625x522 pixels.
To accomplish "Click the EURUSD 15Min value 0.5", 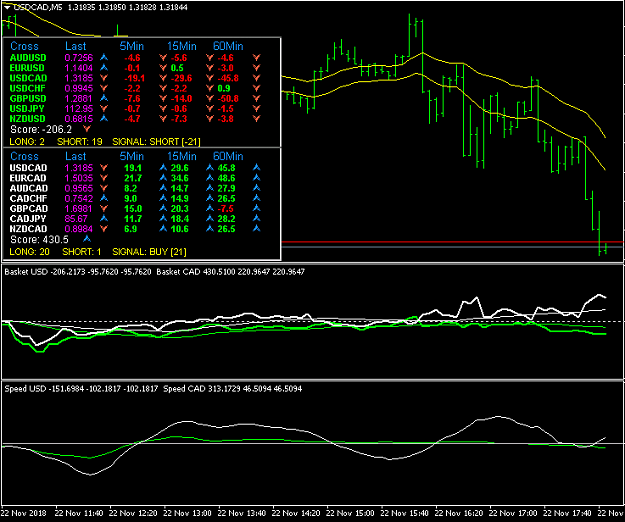I will (177, 68).
